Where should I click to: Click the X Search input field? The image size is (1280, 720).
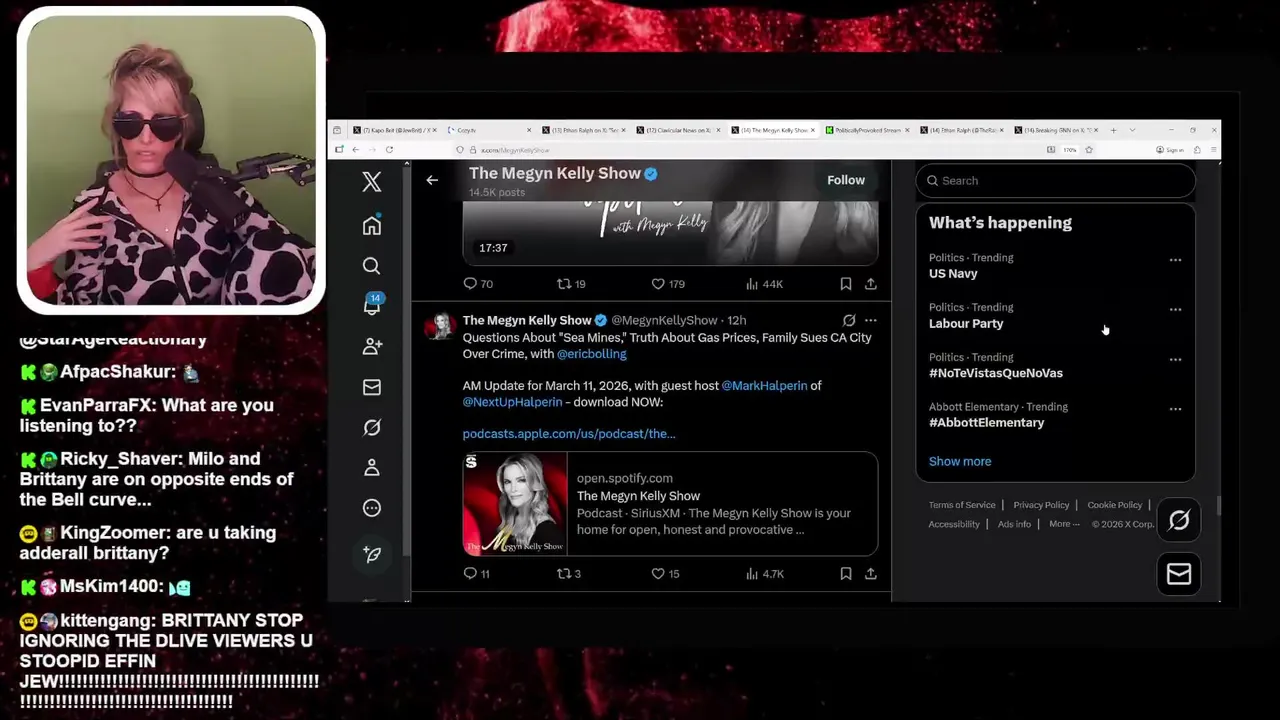(x=1055, y=181)
